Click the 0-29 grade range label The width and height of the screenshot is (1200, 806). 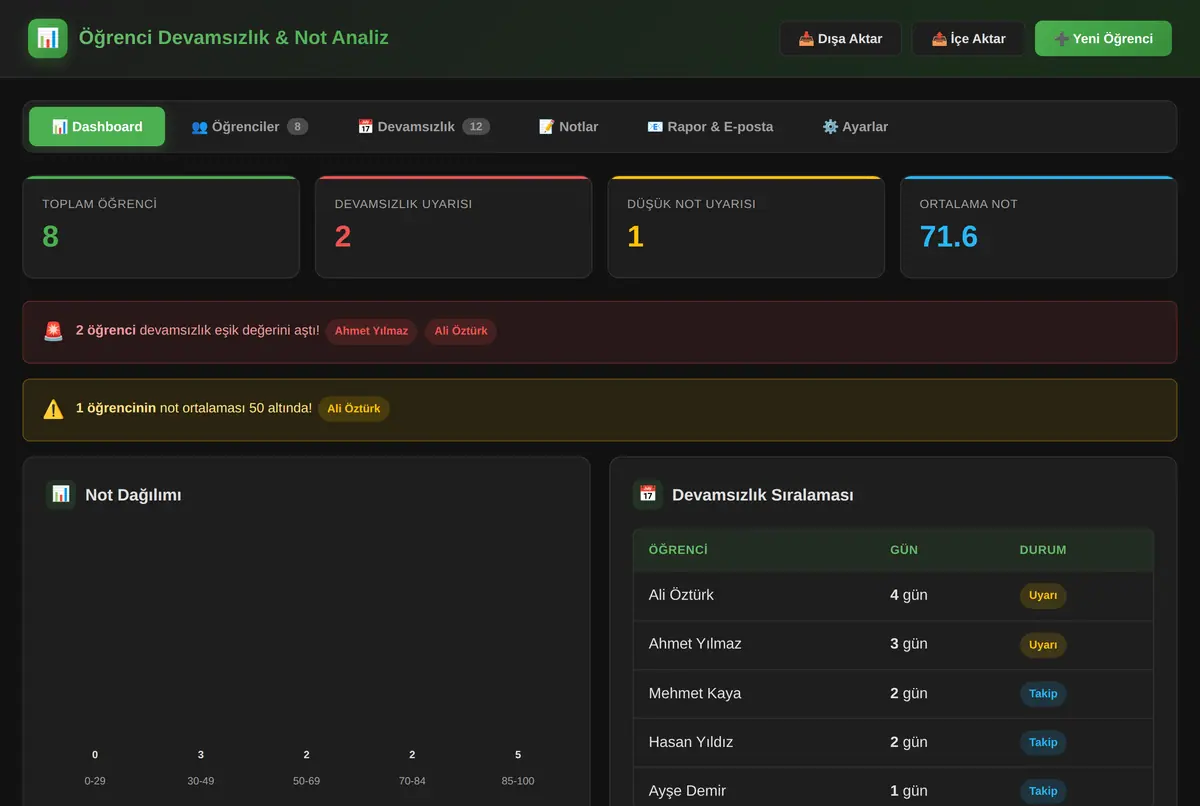click(x=95, y=780)
